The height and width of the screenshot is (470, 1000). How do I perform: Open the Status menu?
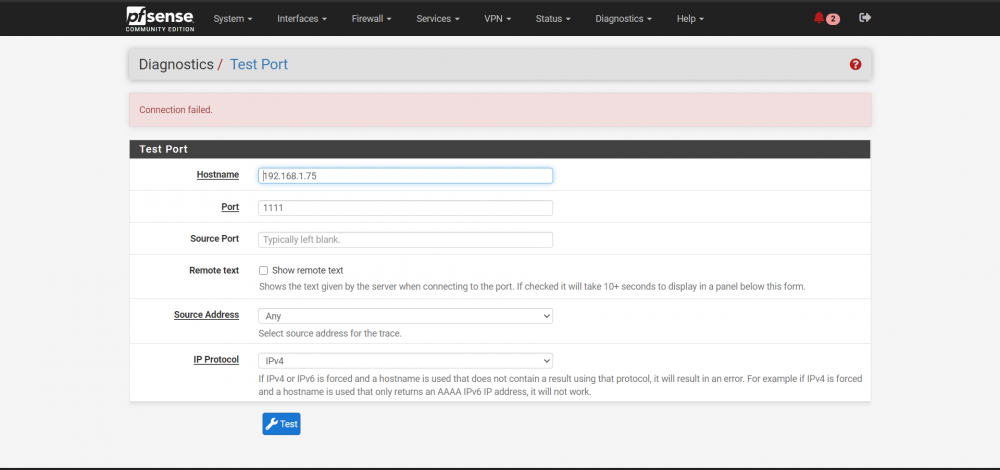pos(553,19)
